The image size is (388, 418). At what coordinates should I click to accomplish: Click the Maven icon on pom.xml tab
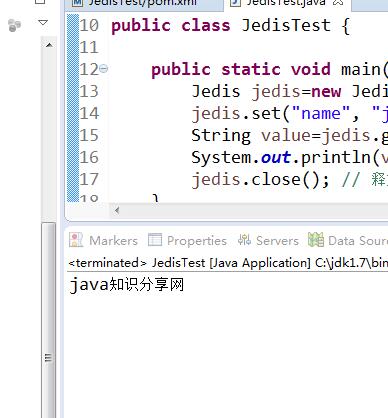pos(77,2)
